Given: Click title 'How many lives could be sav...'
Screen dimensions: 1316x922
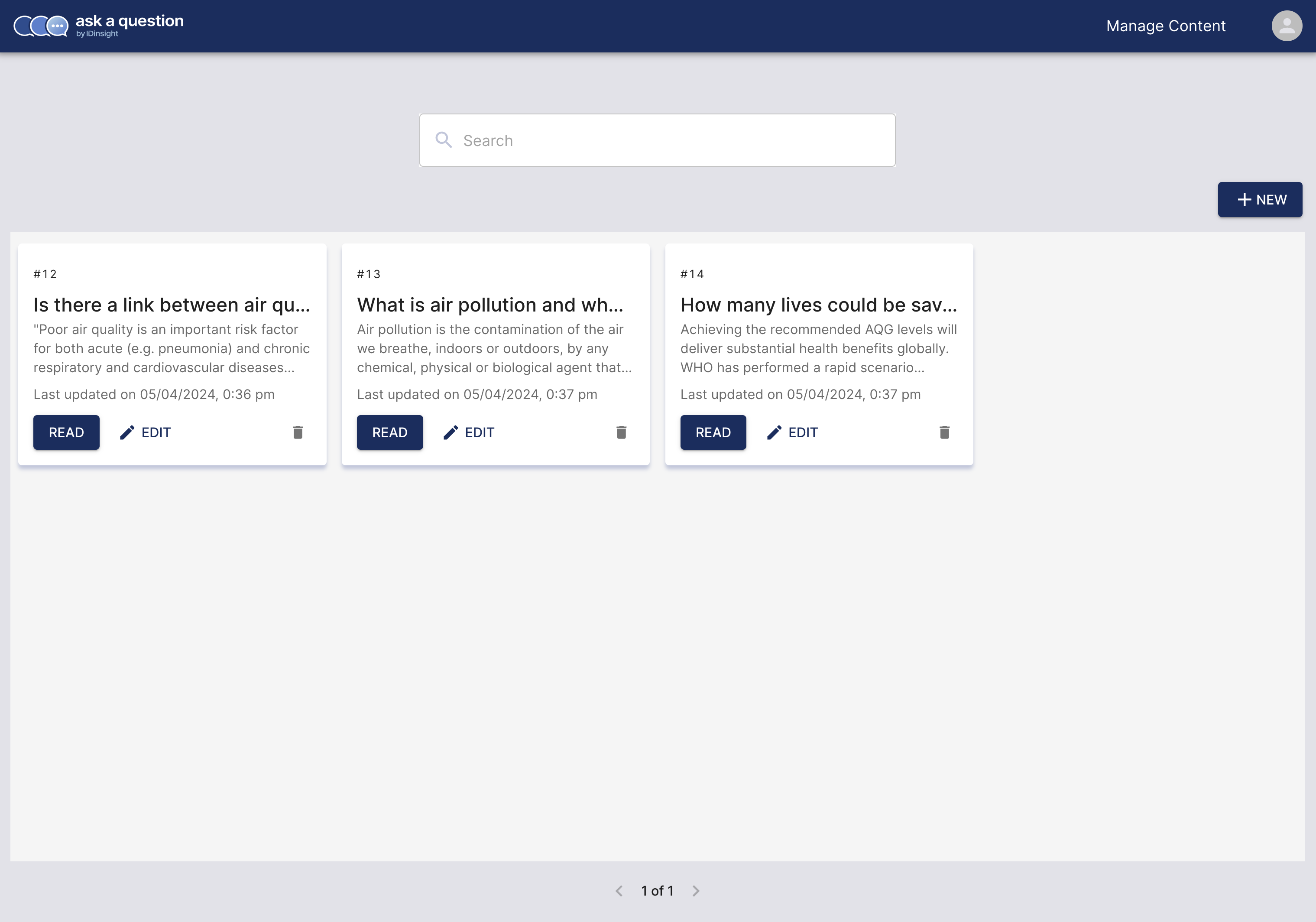Looking at the screenshot, I should [818, 305].
